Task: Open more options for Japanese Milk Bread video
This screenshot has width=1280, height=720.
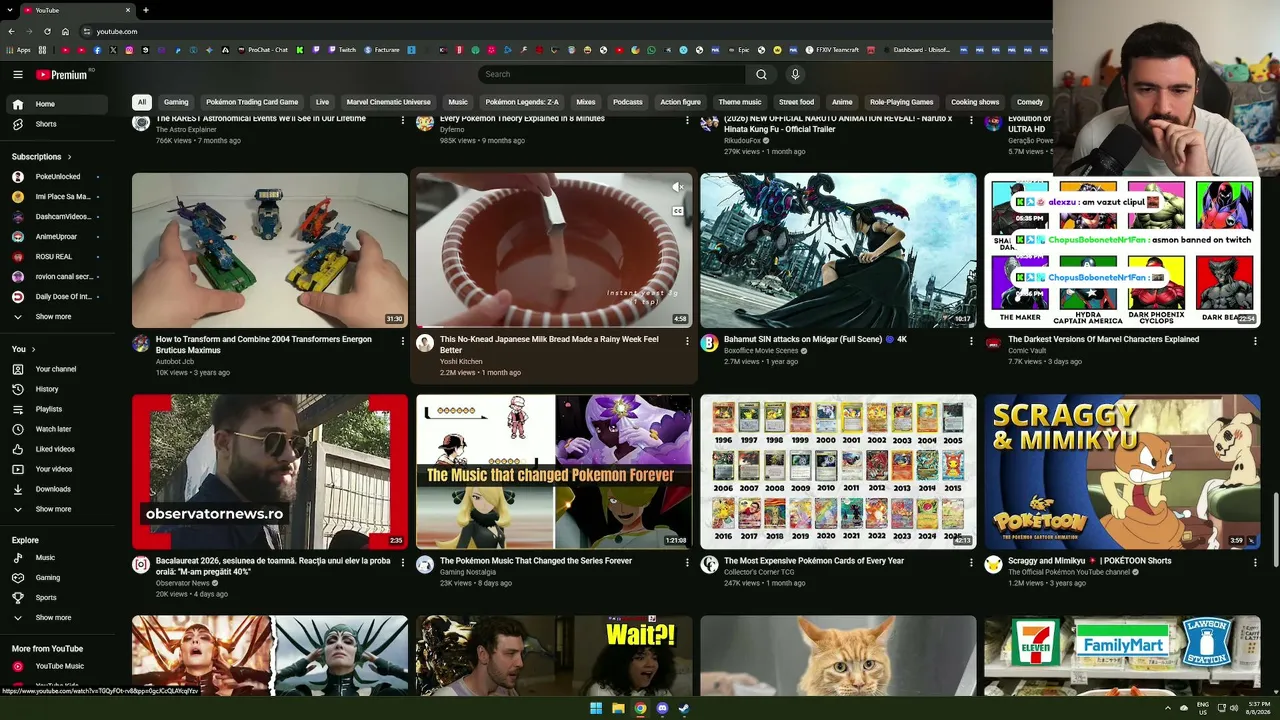Action: tap(687, 341)
